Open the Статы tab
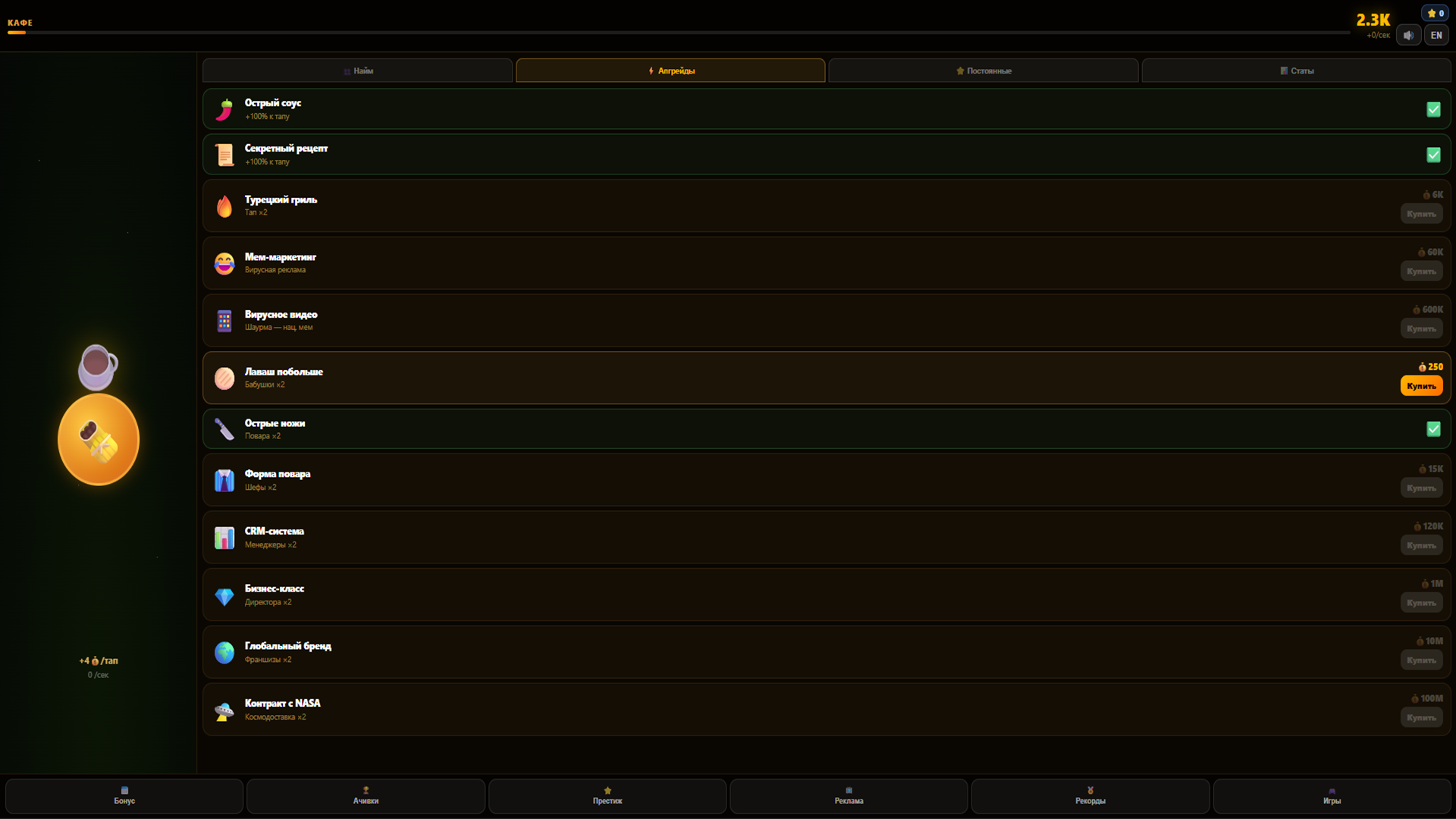The image size is (1456, 819). pyautogui.click(x=1296, y=71)
